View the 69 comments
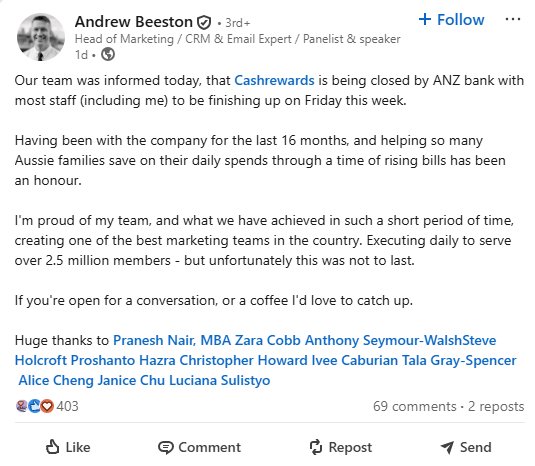The width and height of the screenshot is (535, 466). point(415,406)
